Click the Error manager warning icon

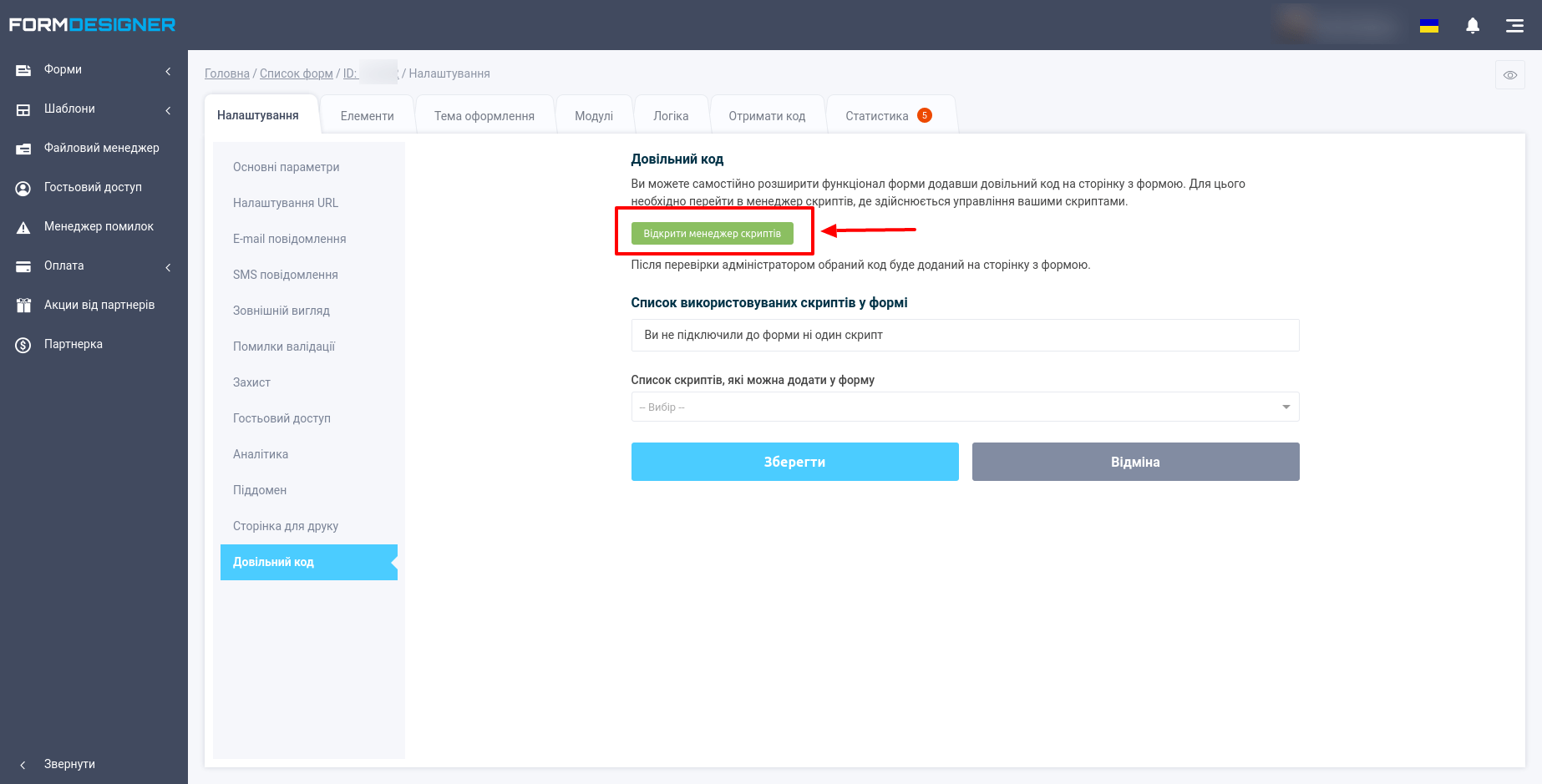coord(23,227)
